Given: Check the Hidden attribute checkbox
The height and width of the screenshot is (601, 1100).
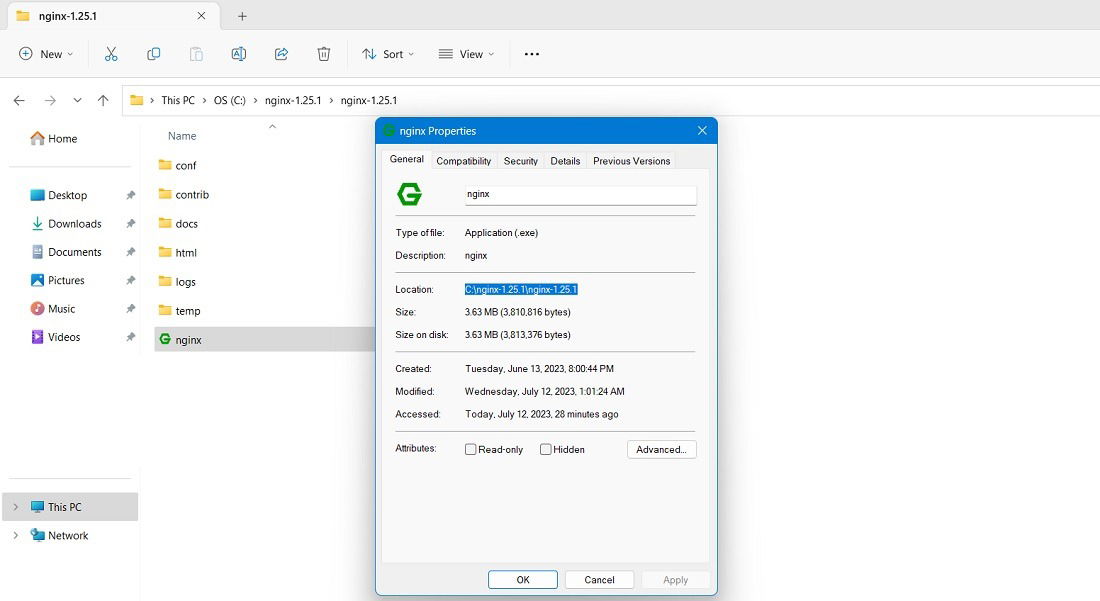Looking at the screenshot, I should [x=545, y=449].
